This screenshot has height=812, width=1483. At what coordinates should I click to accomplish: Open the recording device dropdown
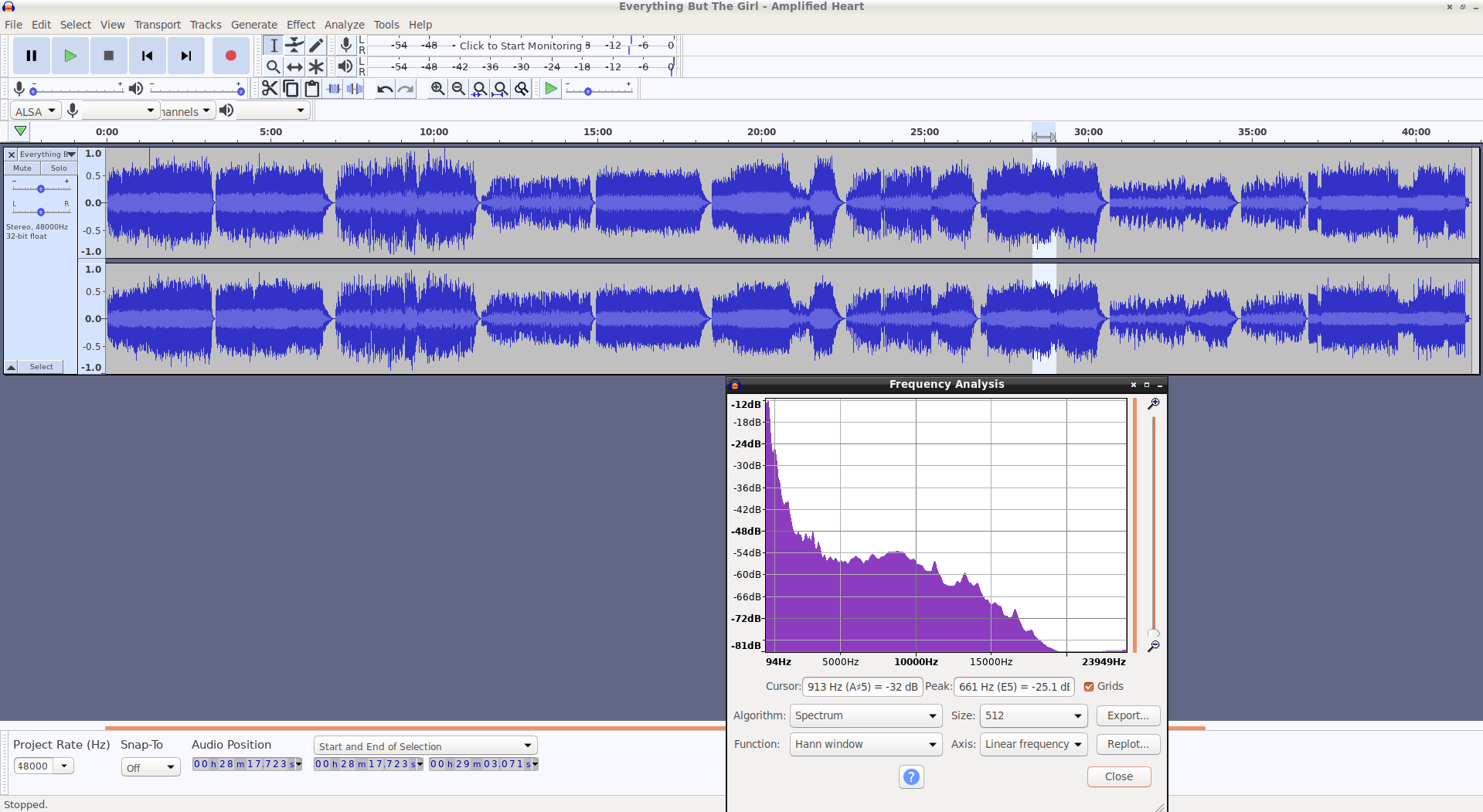[120, 111]
